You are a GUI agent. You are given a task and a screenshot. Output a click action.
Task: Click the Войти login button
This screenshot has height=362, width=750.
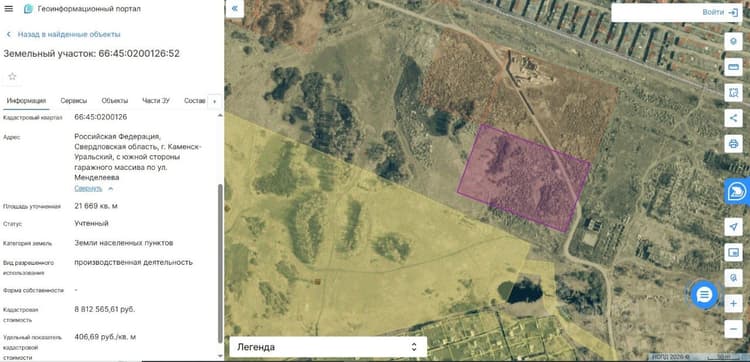tap(713, 12)
